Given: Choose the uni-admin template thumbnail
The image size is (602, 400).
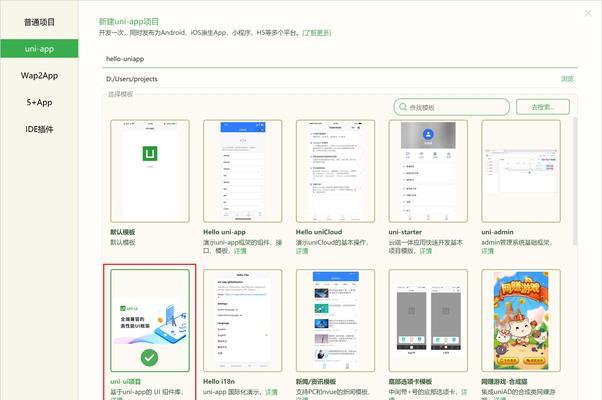Looking at the screenshot, I should pyautogui.click(x=521, y=171).
